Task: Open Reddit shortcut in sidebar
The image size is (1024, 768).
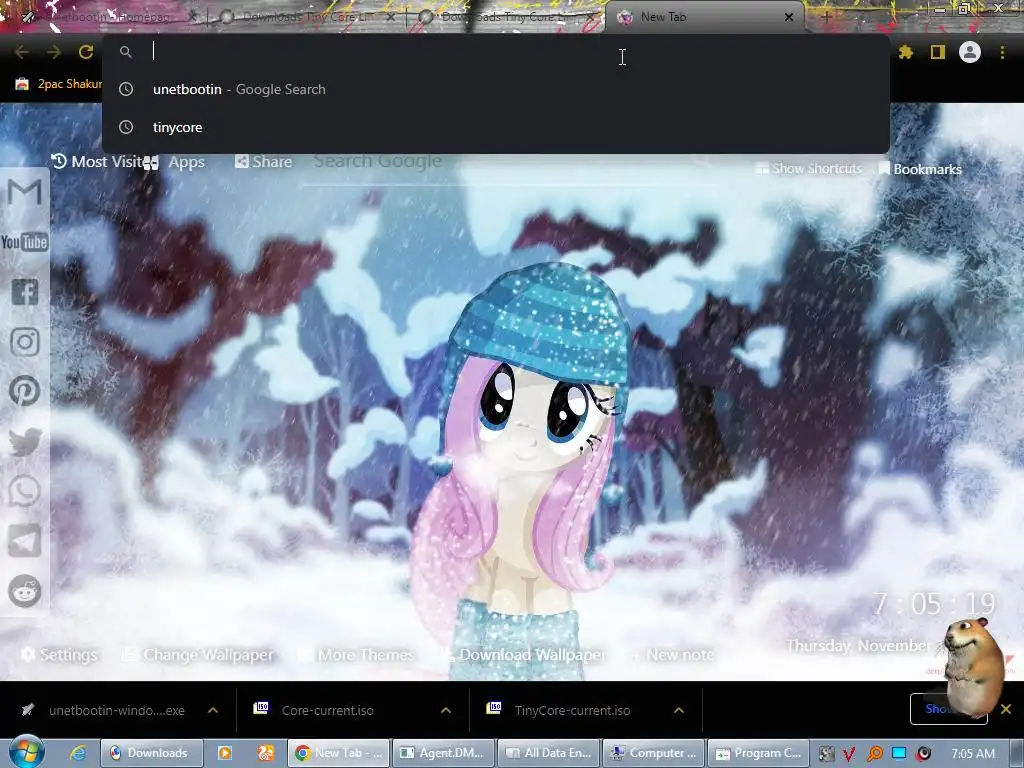Action: point(25,592)
